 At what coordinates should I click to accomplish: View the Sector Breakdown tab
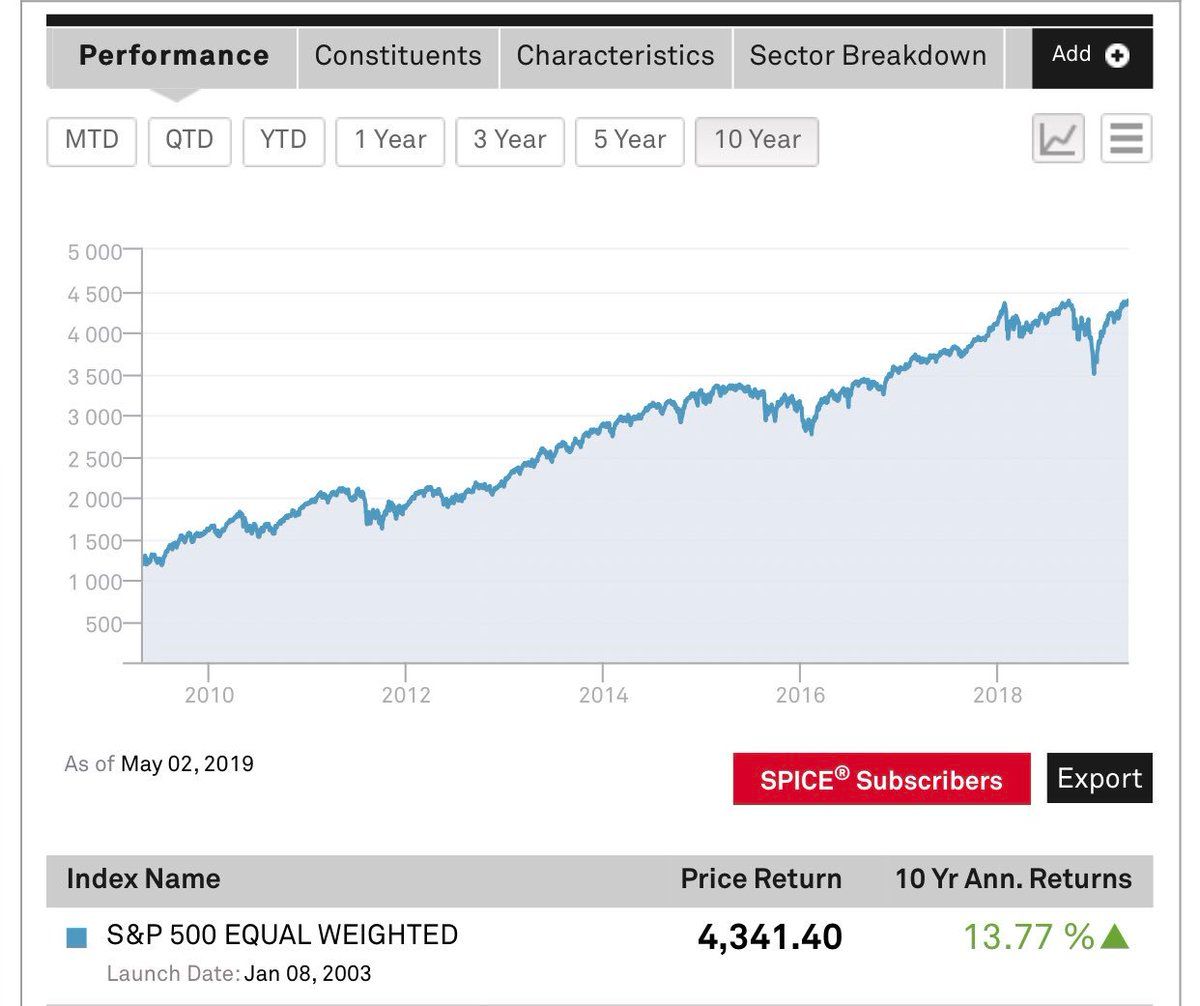pyautogui.click(x=867, y=56)
